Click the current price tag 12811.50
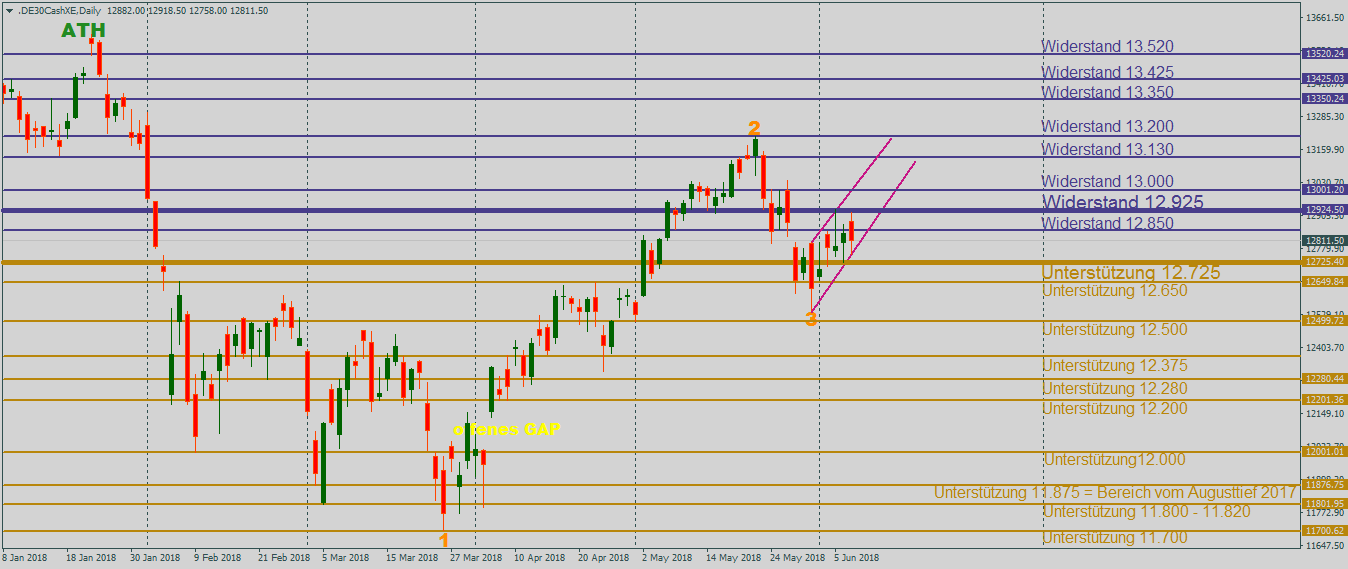 (1324, 240)
